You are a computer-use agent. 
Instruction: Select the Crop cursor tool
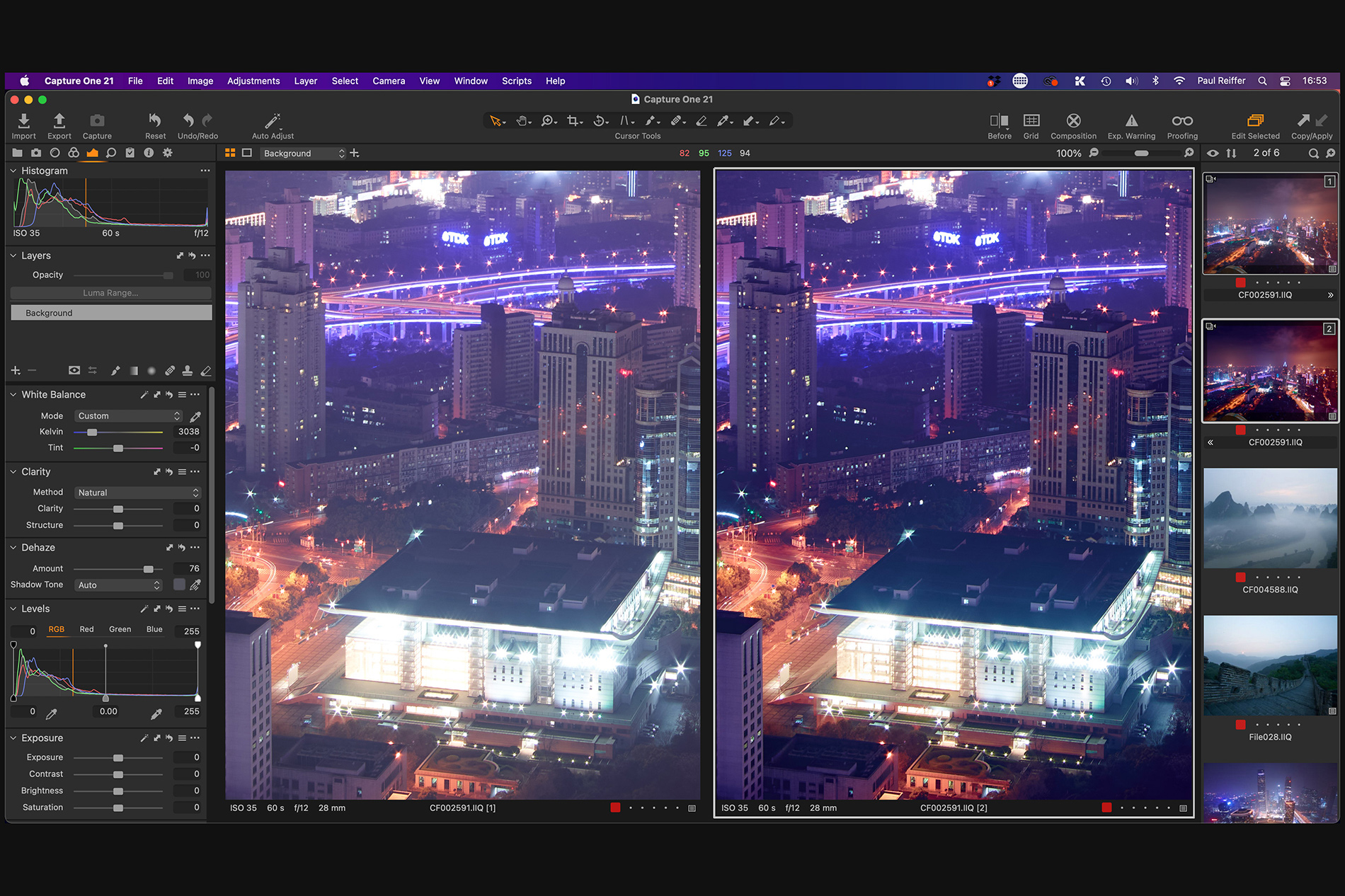coord(574,121)
